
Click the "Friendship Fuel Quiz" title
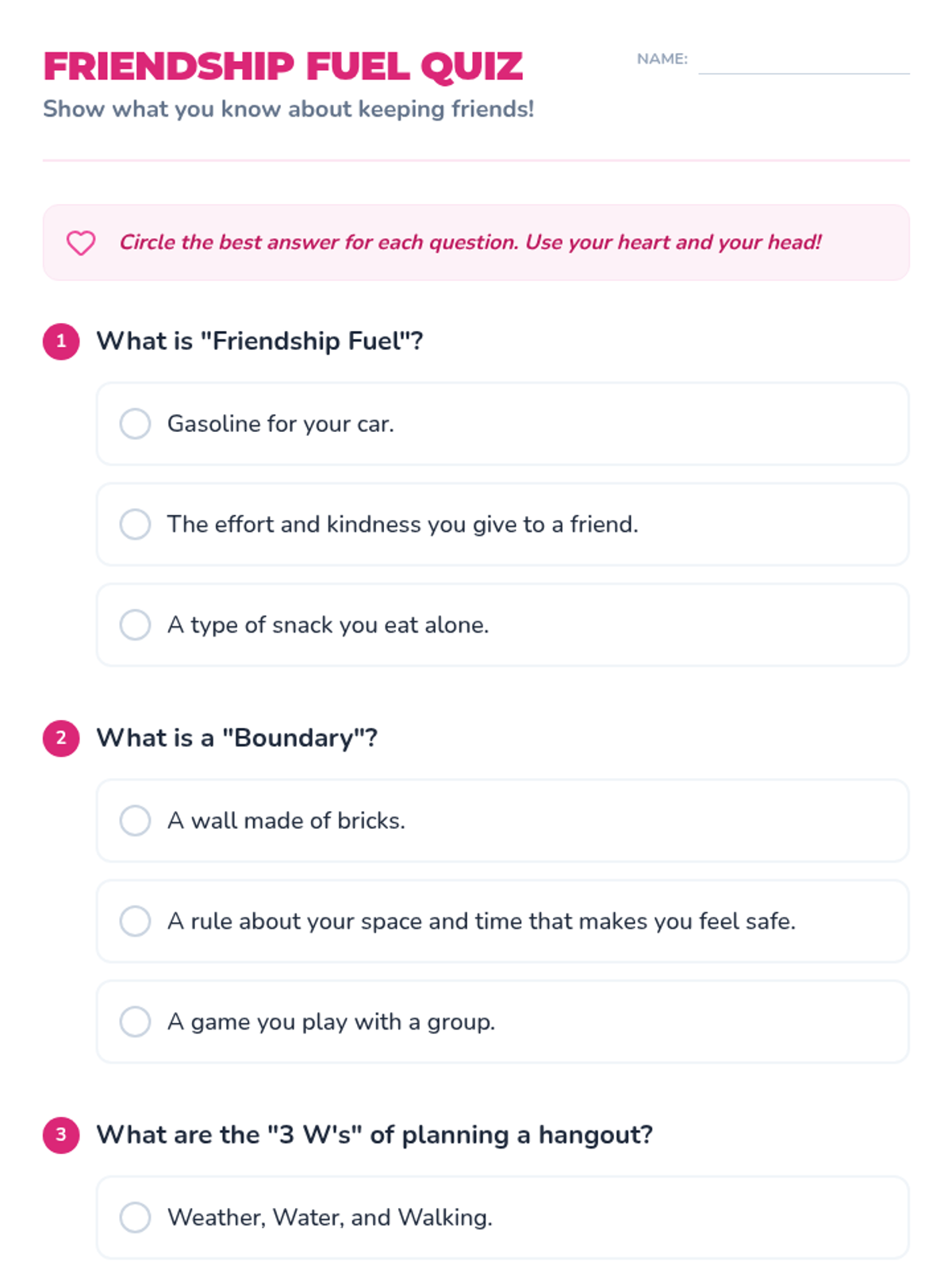coord(283,67)
